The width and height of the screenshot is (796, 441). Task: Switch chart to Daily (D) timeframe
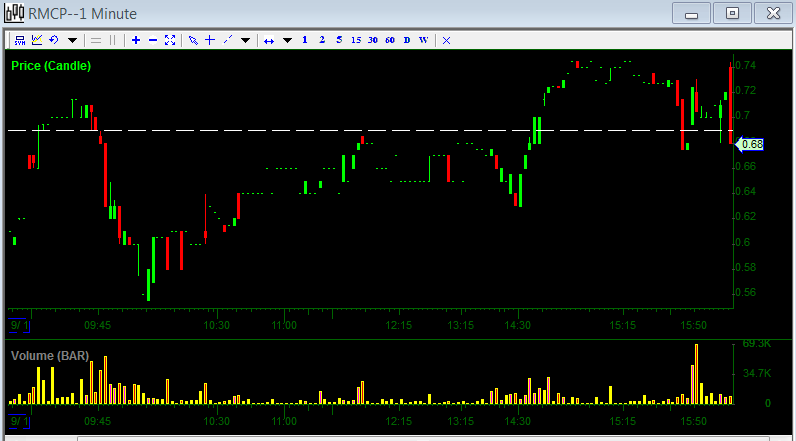tap(406, 40)
